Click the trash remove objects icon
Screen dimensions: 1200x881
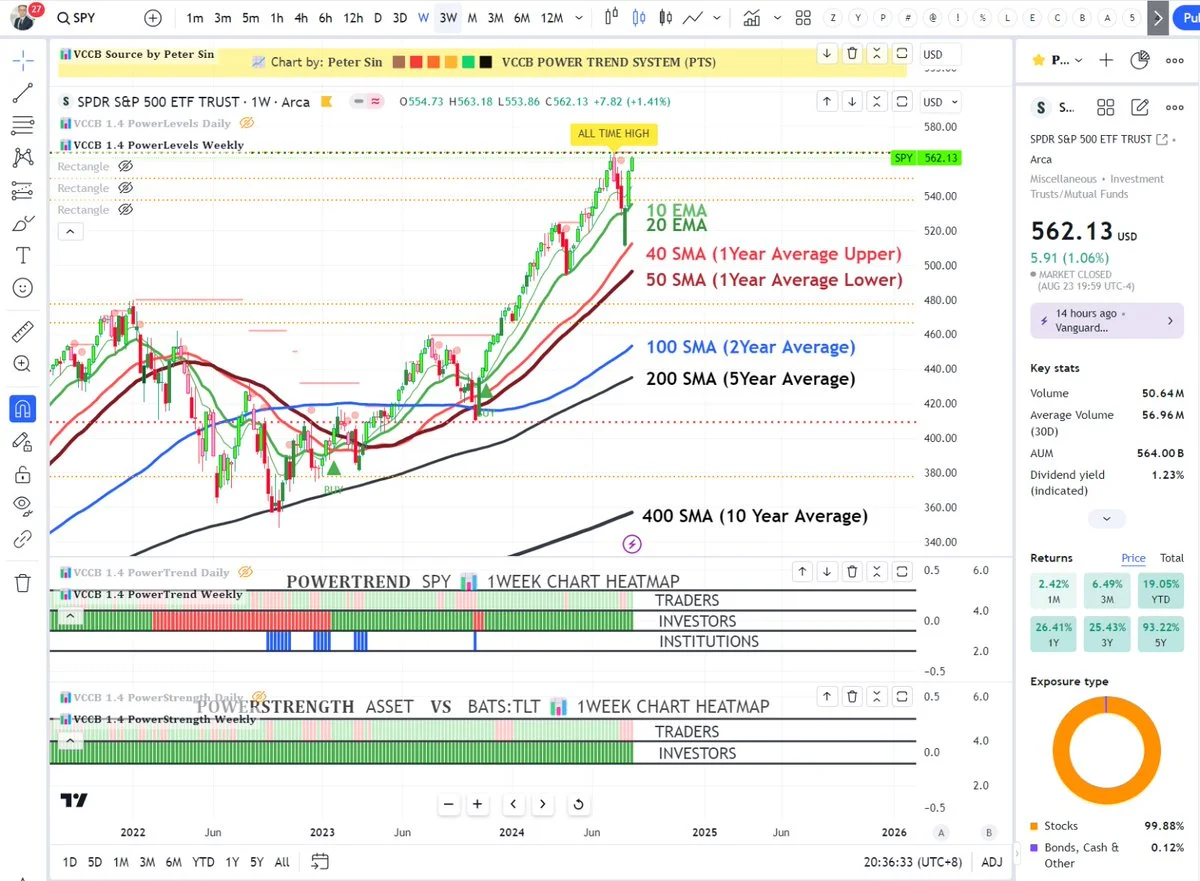tap(23, 583)
